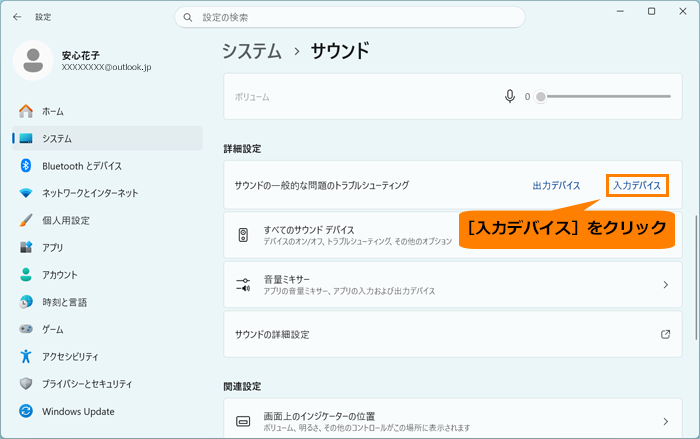This screenshot has height=439, width=700.
Task: Select ゲーム in the sidebar
Action: click(x=107, y=329)
